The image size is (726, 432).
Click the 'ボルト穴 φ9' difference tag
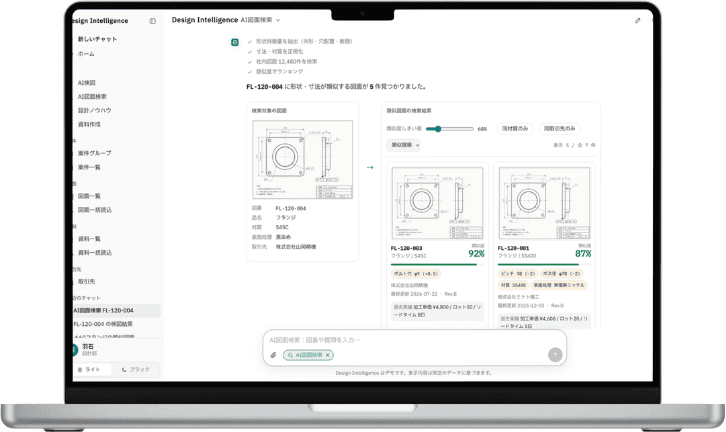416,274
